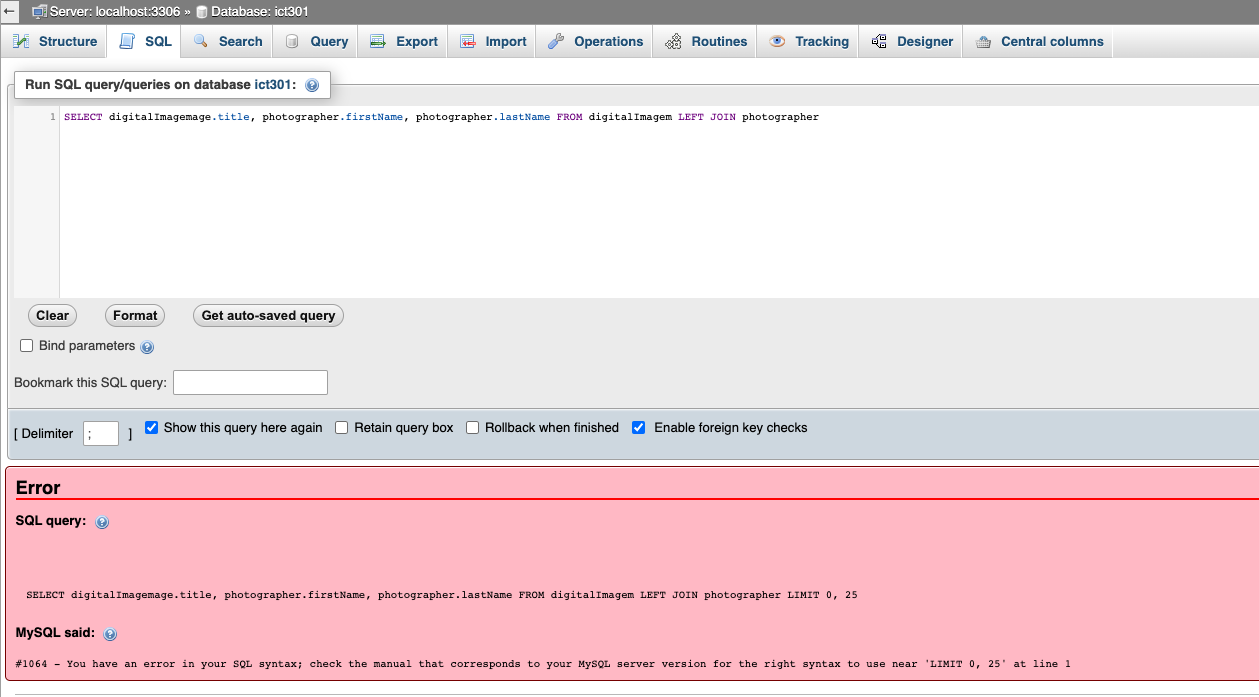Click the Tracking eye icon
The width and height of the screenshot is (1259, 697).
(x=777, y=41)
